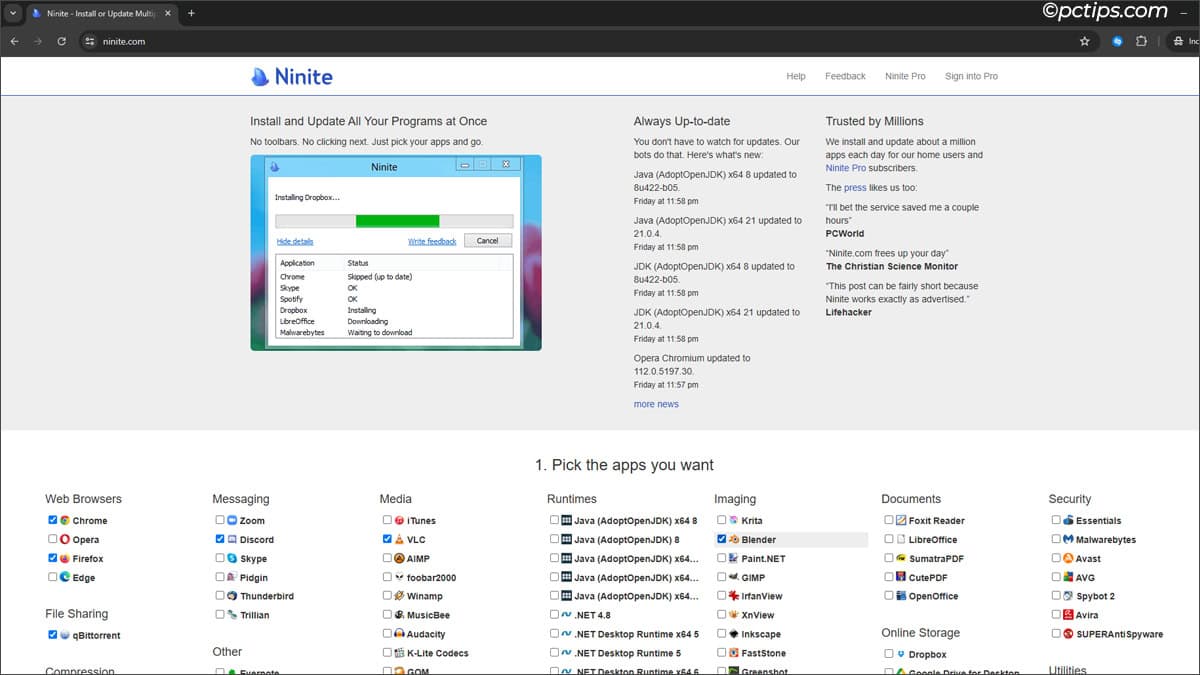1200x675 pixels.
Task: Open the more news link
Action: click(x=655, y=403)
